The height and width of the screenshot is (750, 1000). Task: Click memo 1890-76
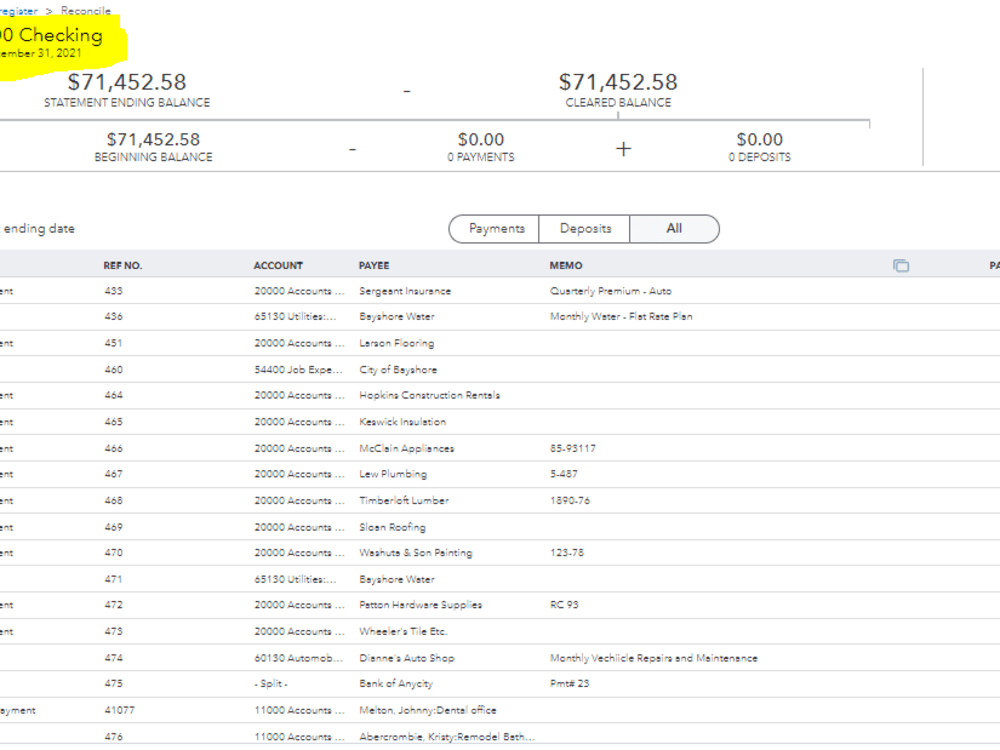pyautogui.click(x=570, y=501)
